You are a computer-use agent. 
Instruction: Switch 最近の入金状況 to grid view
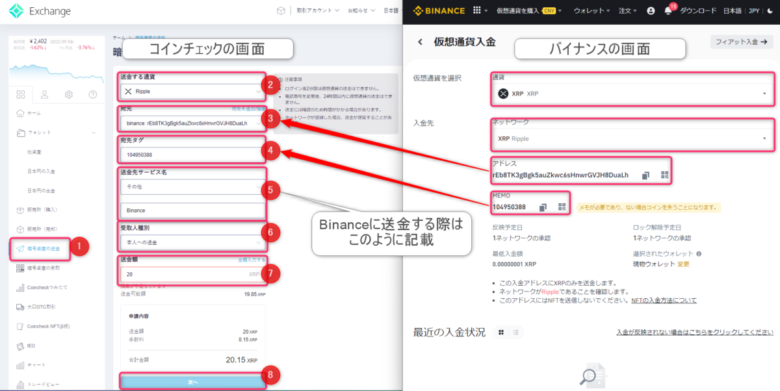click(x=501, y=332)
